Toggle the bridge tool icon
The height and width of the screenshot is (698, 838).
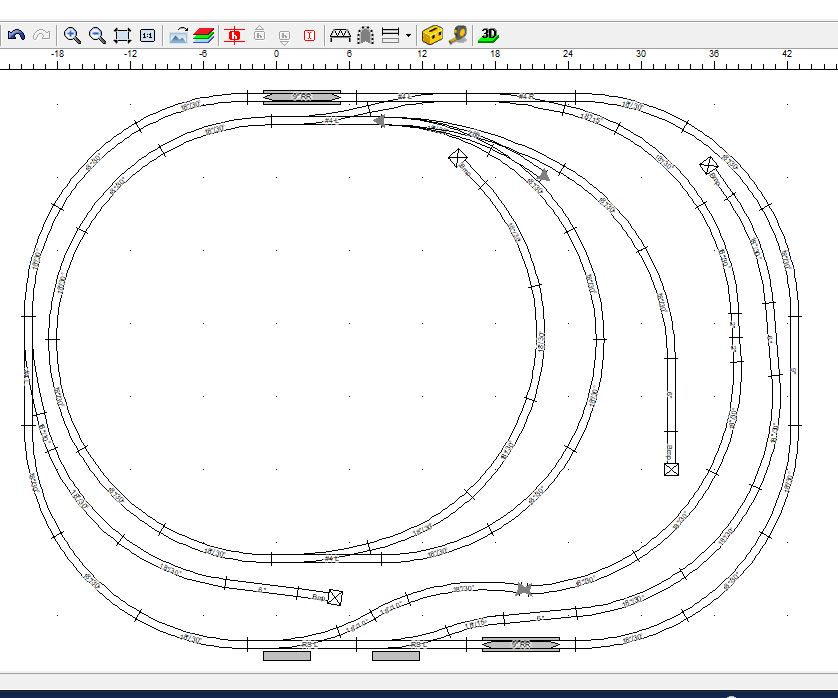(340, 35)
